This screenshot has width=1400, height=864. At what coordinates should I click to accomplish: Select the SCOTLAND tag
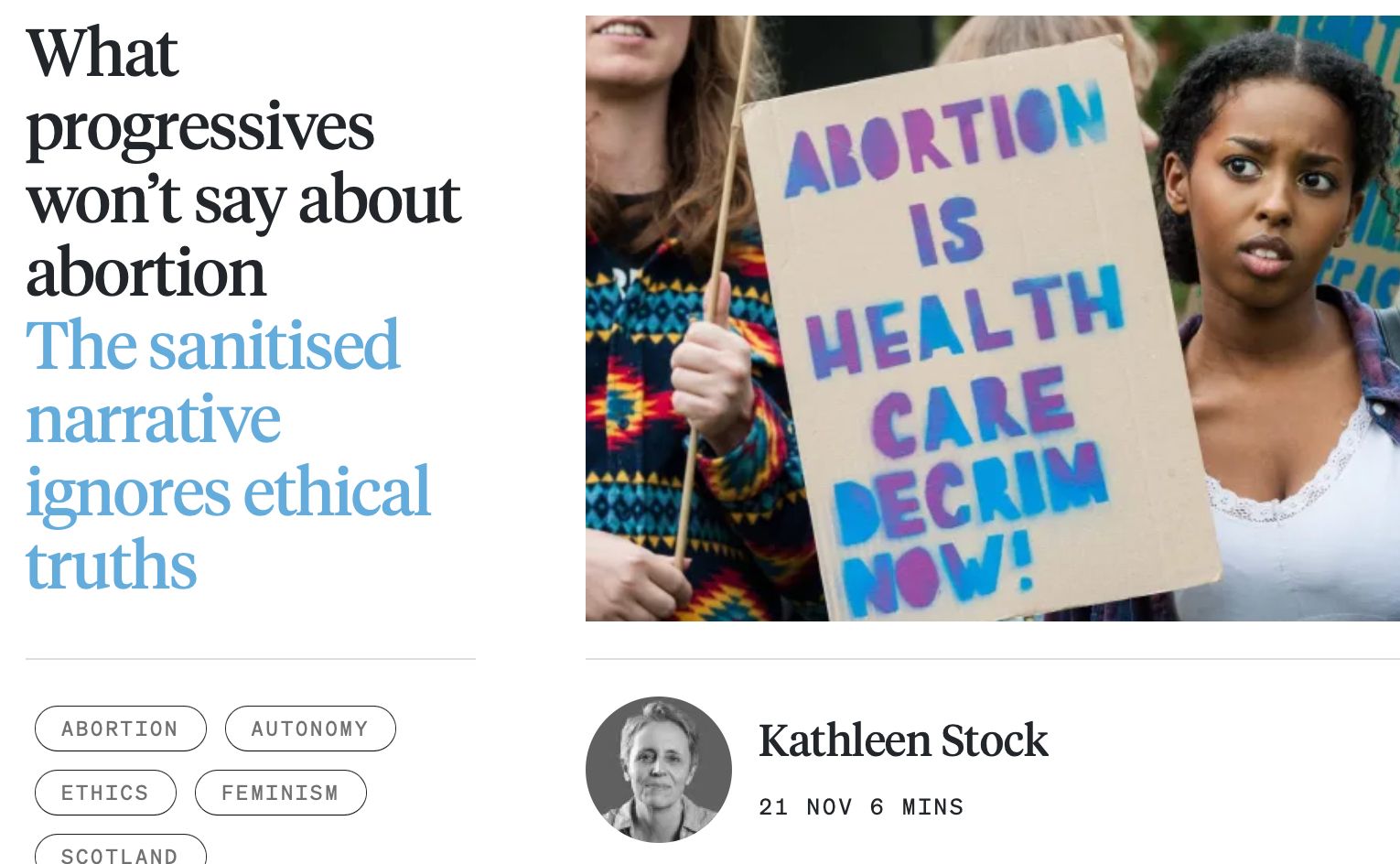(x=120, y=852)
